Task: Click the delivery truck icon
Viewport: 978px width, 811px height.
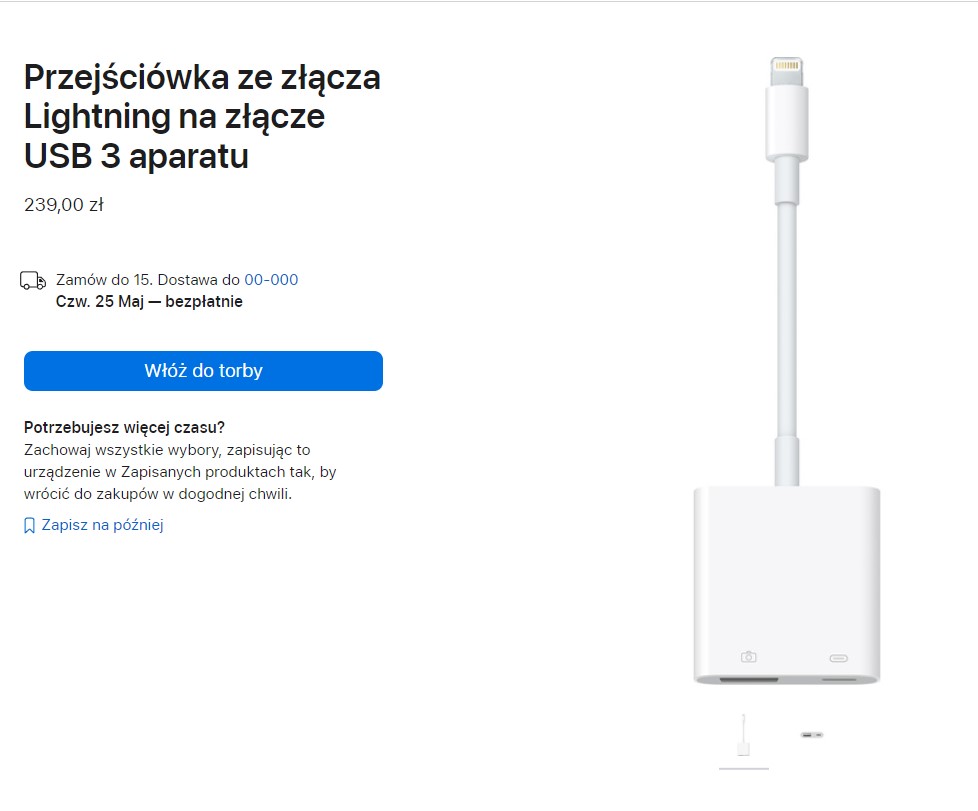Action: [x=33, y=281]
